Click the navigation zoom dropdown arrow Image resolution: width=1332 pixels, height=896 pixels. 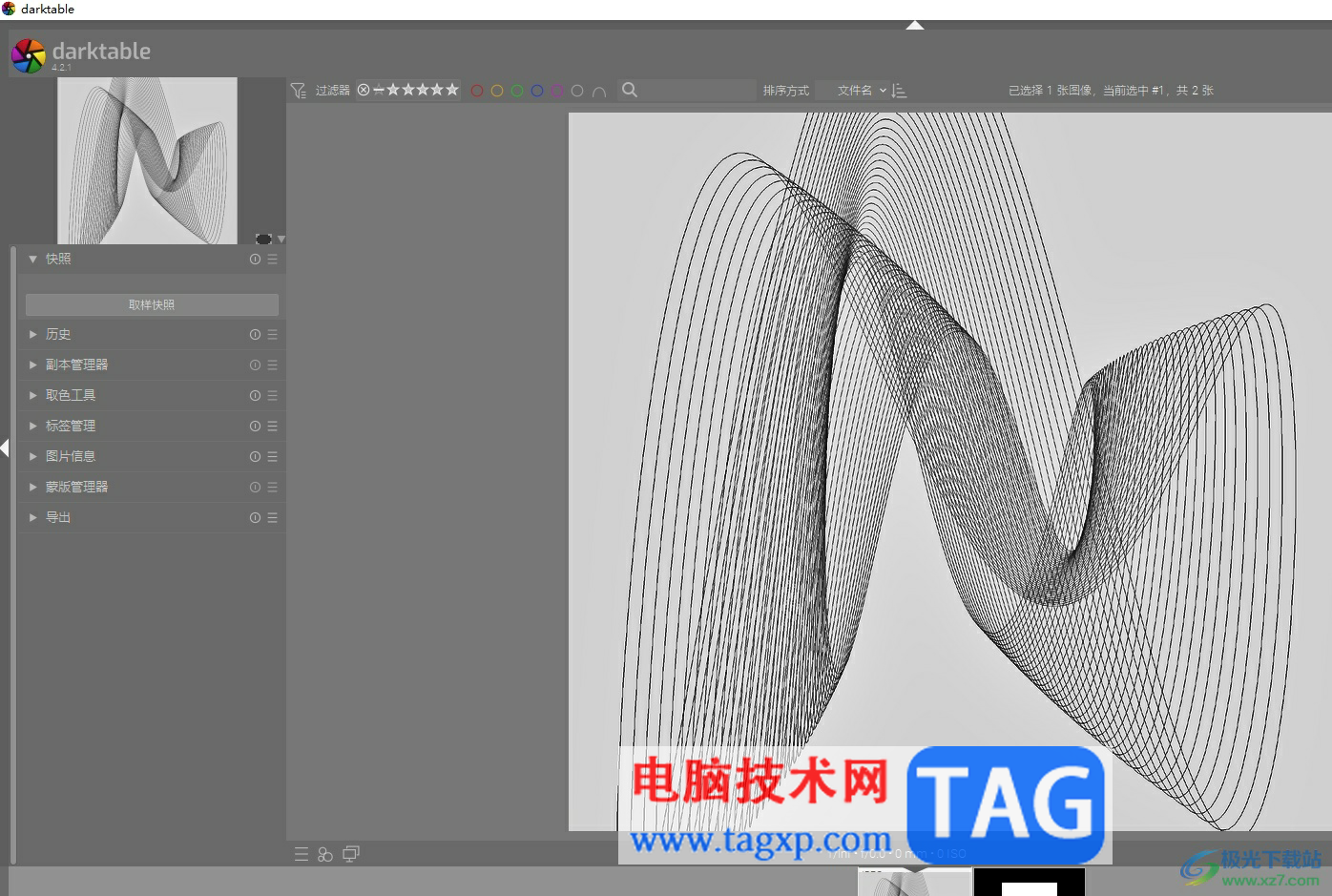coord(281,239)
